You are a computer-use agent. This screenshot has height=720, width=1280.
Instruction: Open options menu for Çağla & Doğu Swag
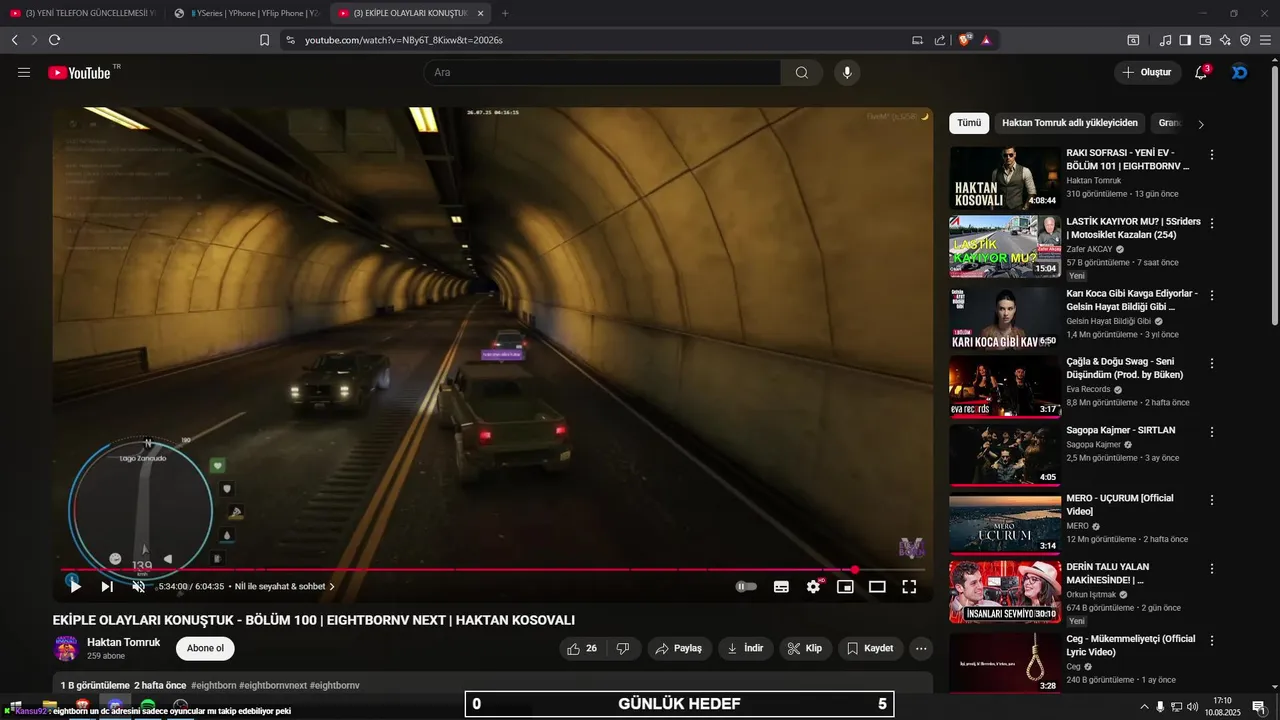[1212, 364]
